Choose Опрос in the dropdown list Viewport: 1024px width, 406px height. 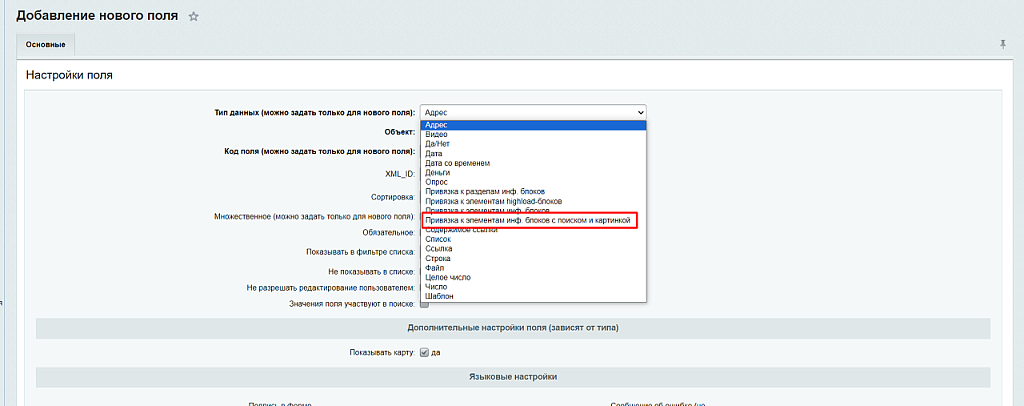[x=437, y=182]
